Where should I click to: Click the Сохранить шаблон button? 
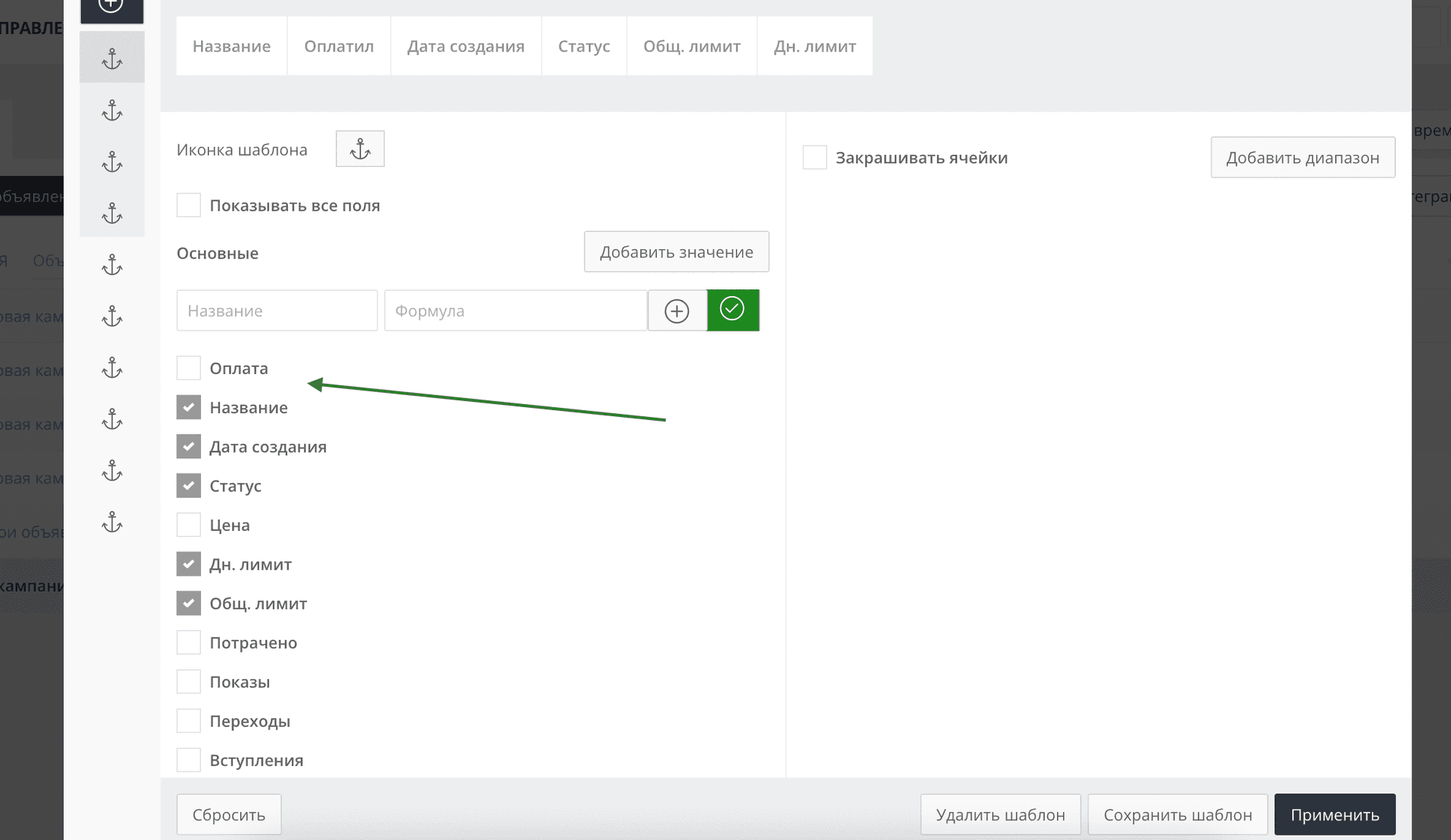[x=1177, y=814]
